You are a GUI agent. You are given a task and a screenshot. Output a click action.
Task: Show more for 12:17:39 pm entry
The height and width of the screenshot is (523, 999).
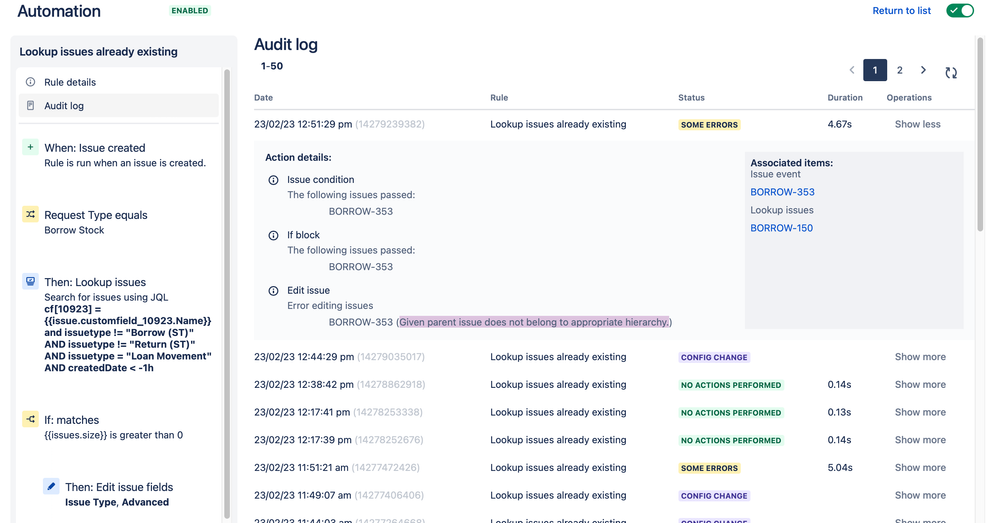[x=920, y=440]
